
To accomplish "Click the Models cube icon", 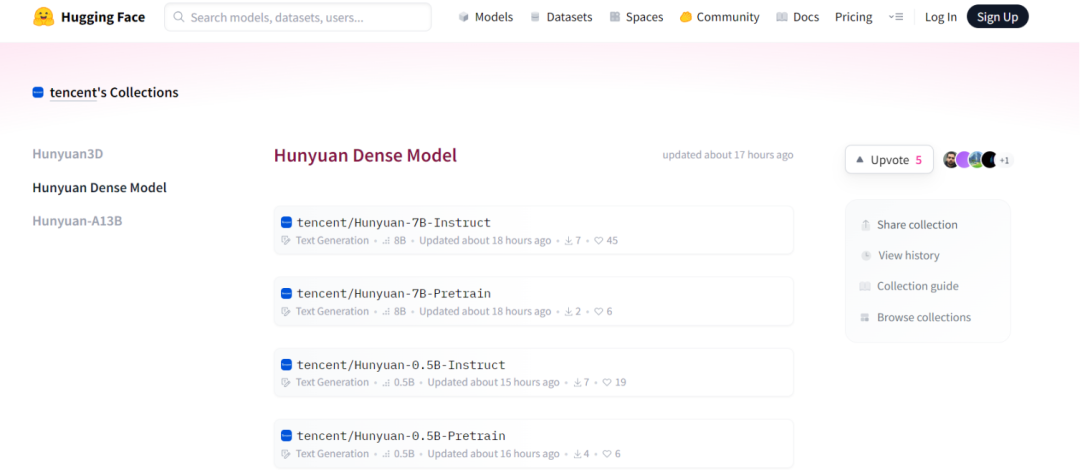I will pyautogui.click(x=464, y=17).
